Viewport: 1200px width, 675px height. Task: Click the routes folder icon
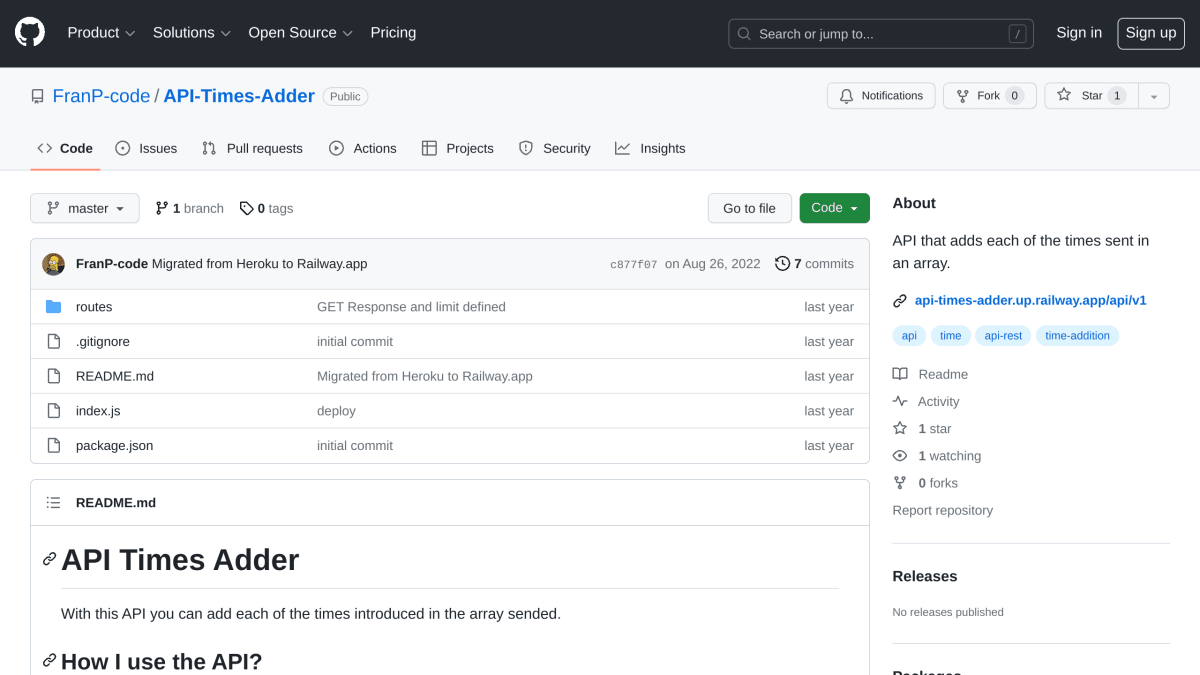pos(54,307)
